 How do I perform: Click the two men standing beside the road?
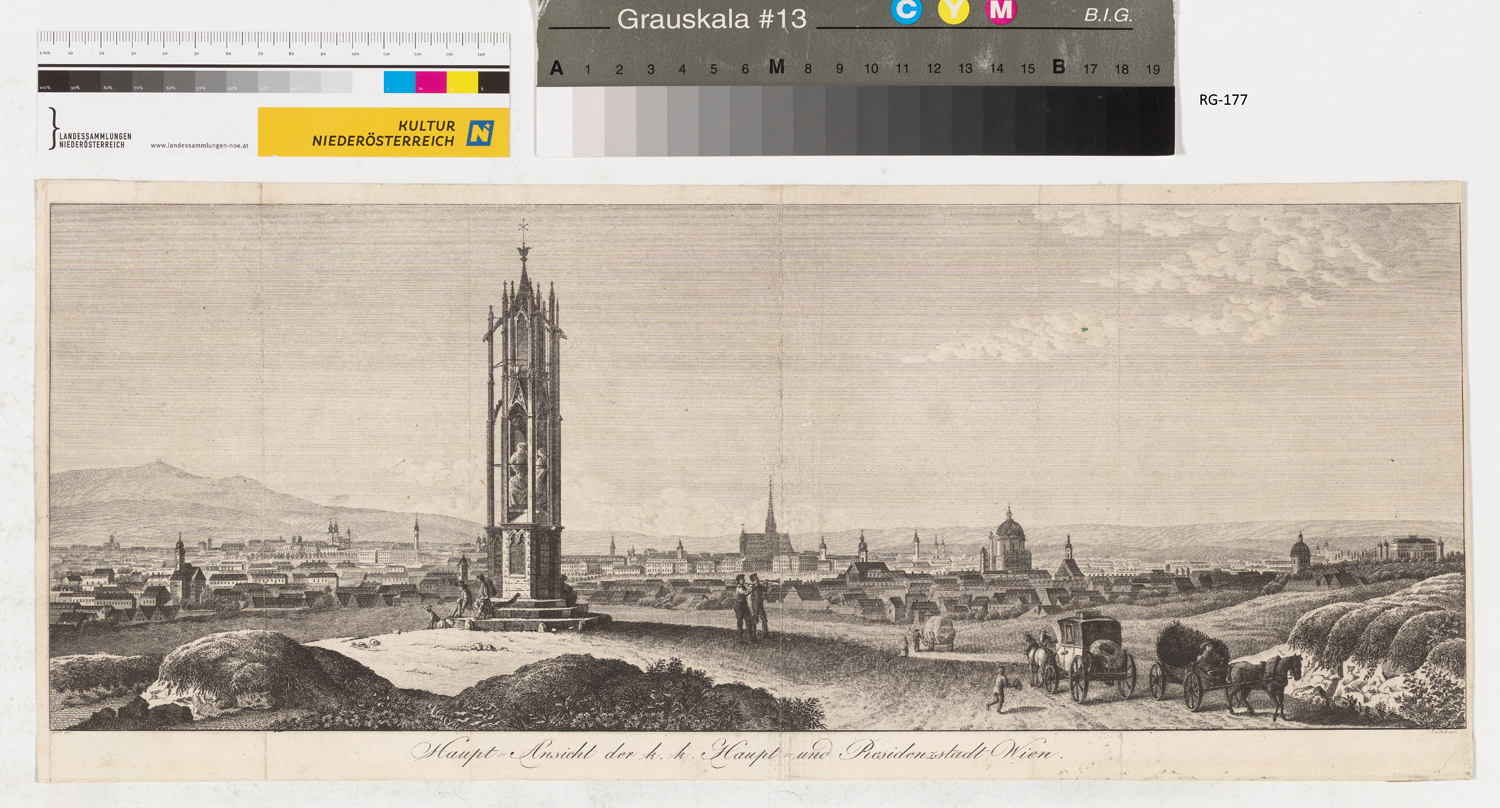pyautogui.click(x=752, y=605)
